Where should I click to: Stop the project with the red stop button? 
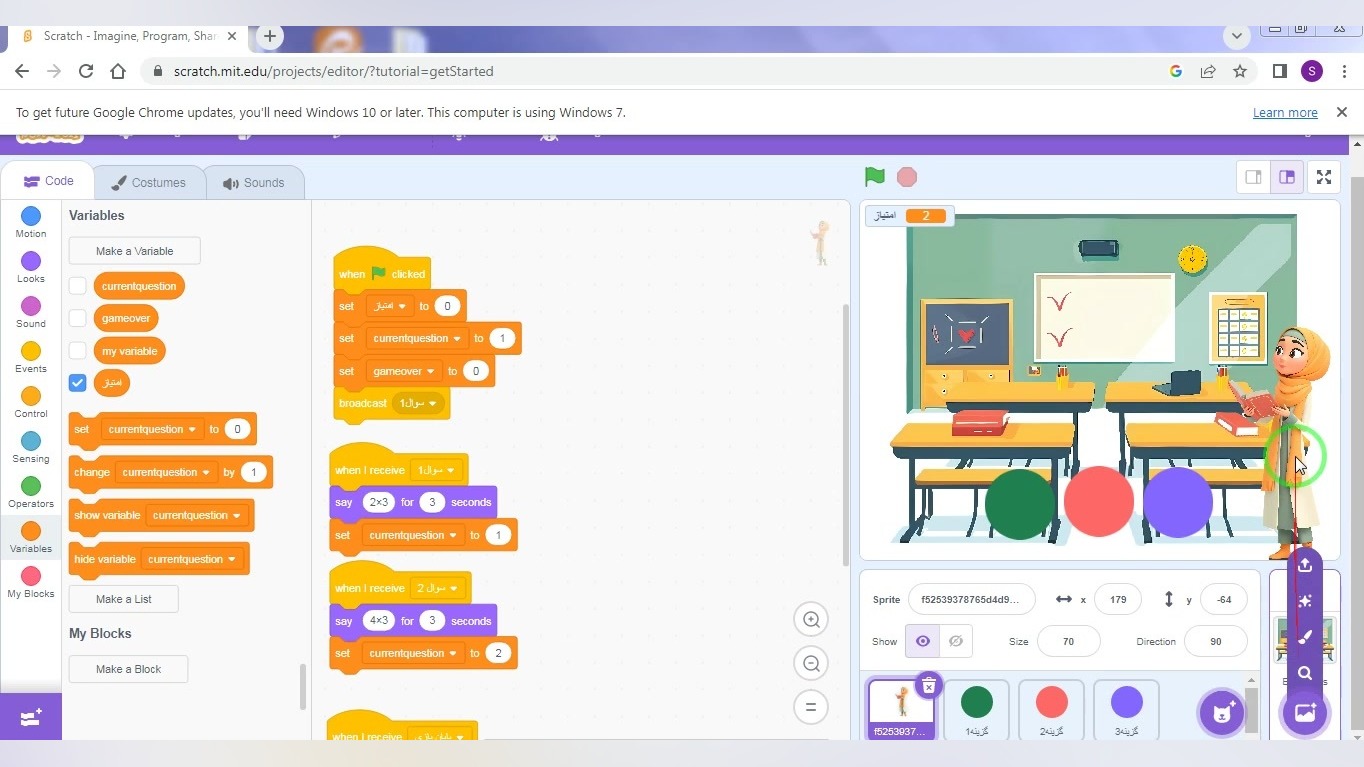pos(907,177)
